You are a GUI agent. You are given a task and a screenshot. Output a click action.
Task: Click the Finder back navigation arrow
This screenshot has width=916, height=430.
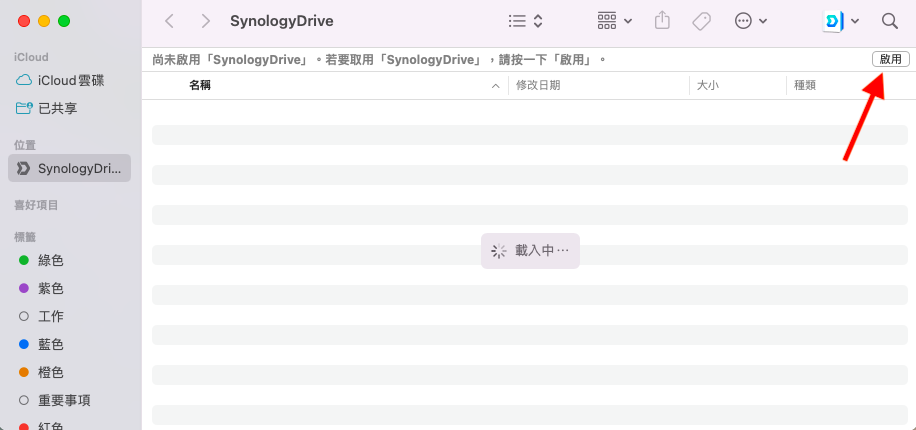[169, 21]
